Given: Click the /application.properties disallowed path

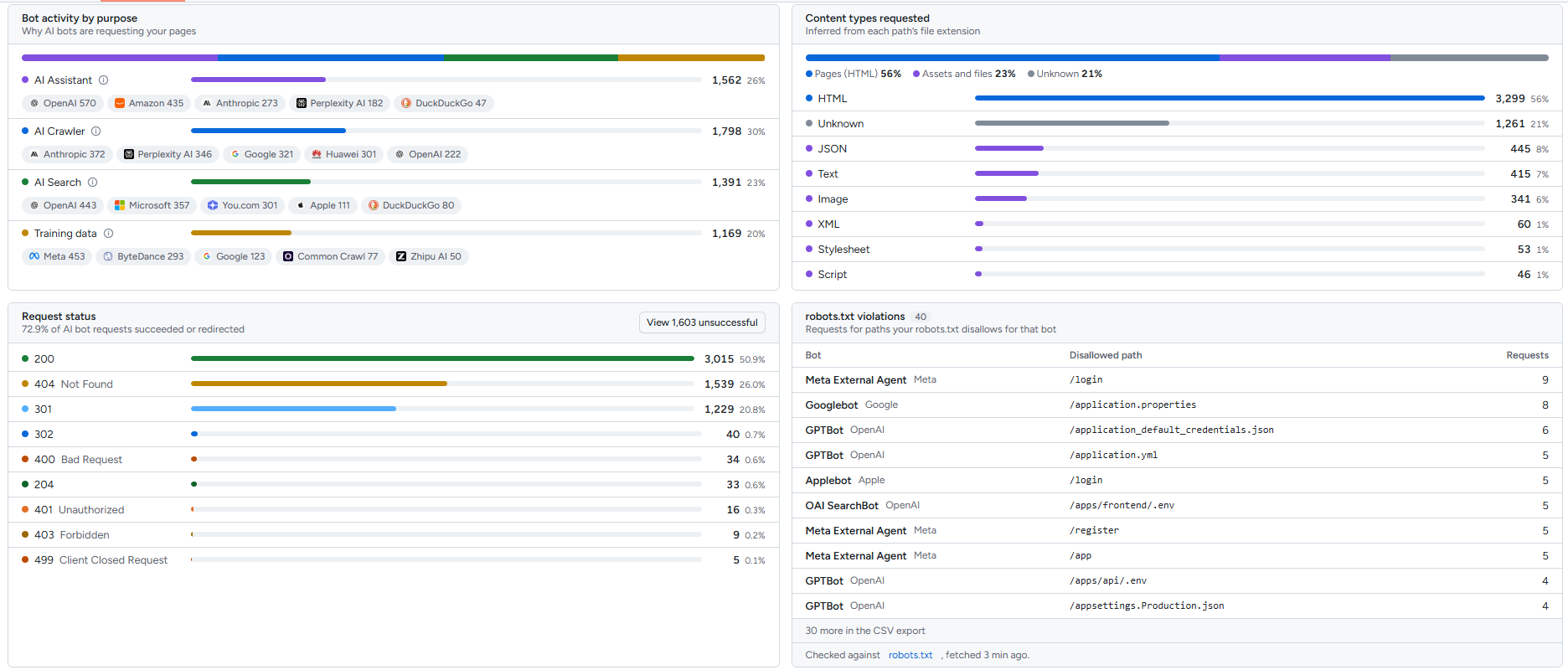Looking at the screenshot, I should [x=1133, y=405].
